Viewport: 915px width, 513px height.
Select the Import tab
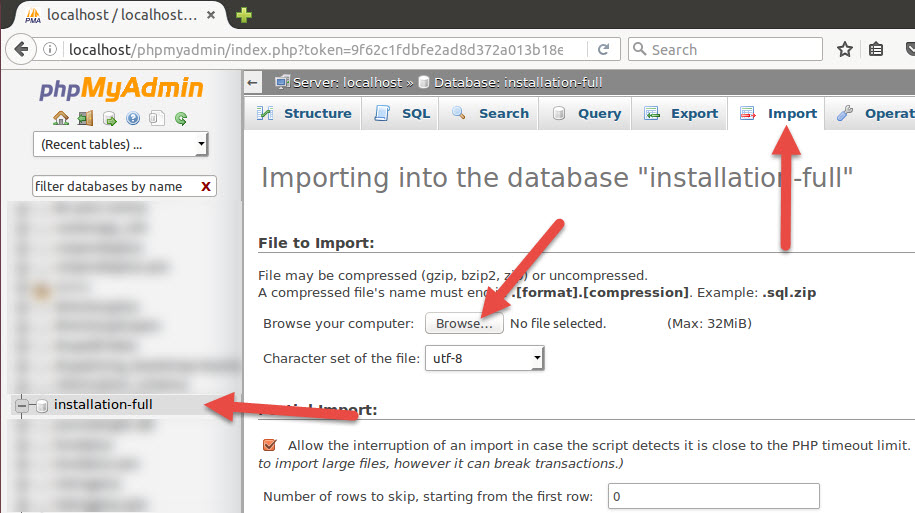[777, 113]
